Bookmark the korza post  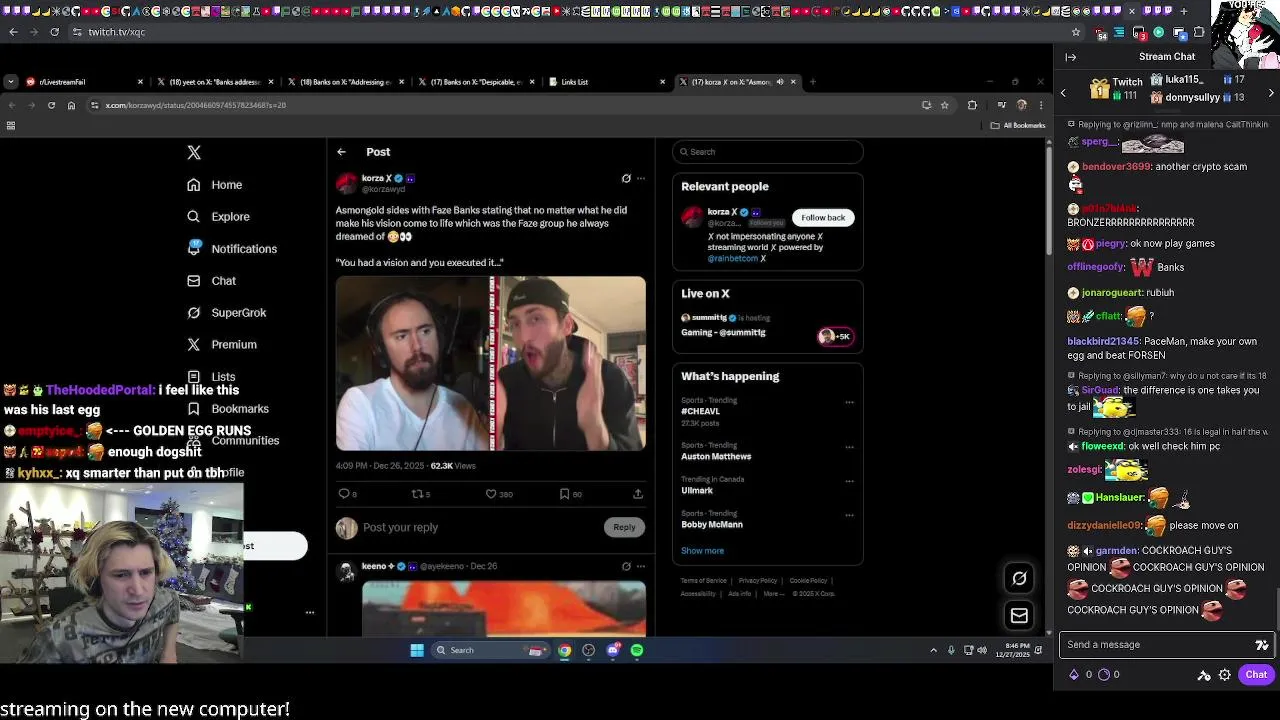click(564, 494)
